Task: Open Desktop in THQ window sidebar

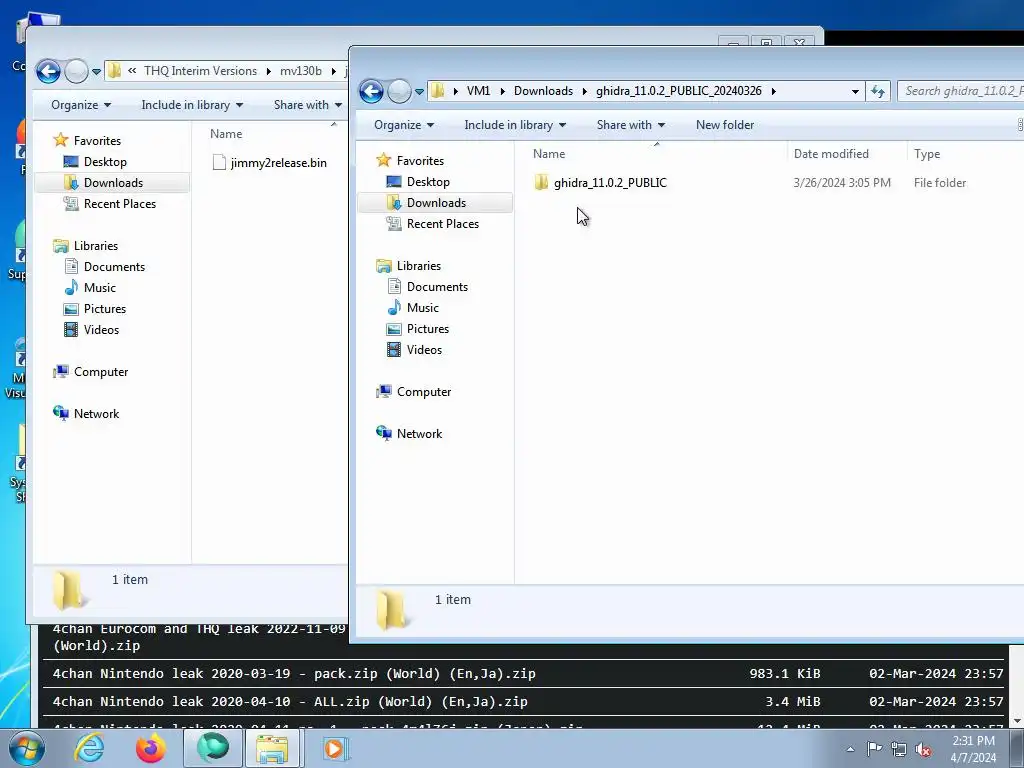Action: click(105, 161)
